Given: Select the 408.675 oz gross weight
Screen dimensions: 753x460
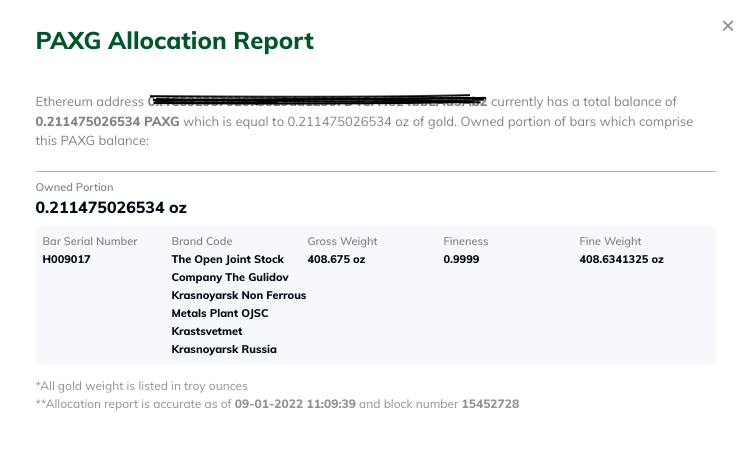Looking at the screenshot, I should [336, 259].
